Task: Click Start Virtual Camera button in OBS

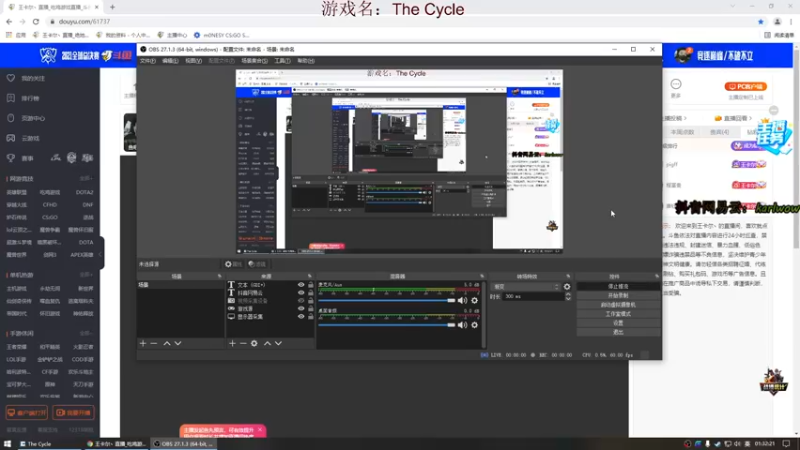Action: 618,305
